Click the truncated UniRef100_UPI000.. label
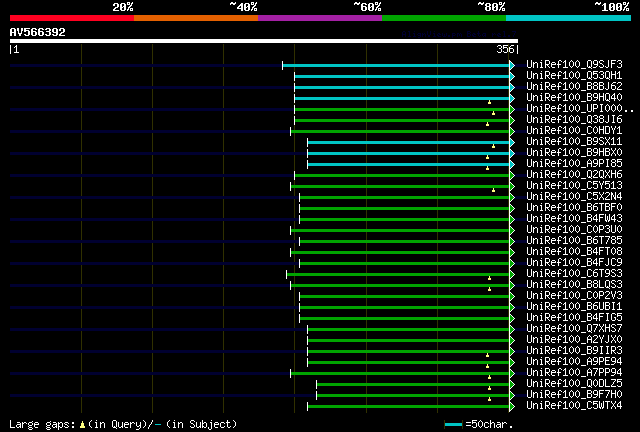Viewport: 640px width, 432px height. coord(579,109)
